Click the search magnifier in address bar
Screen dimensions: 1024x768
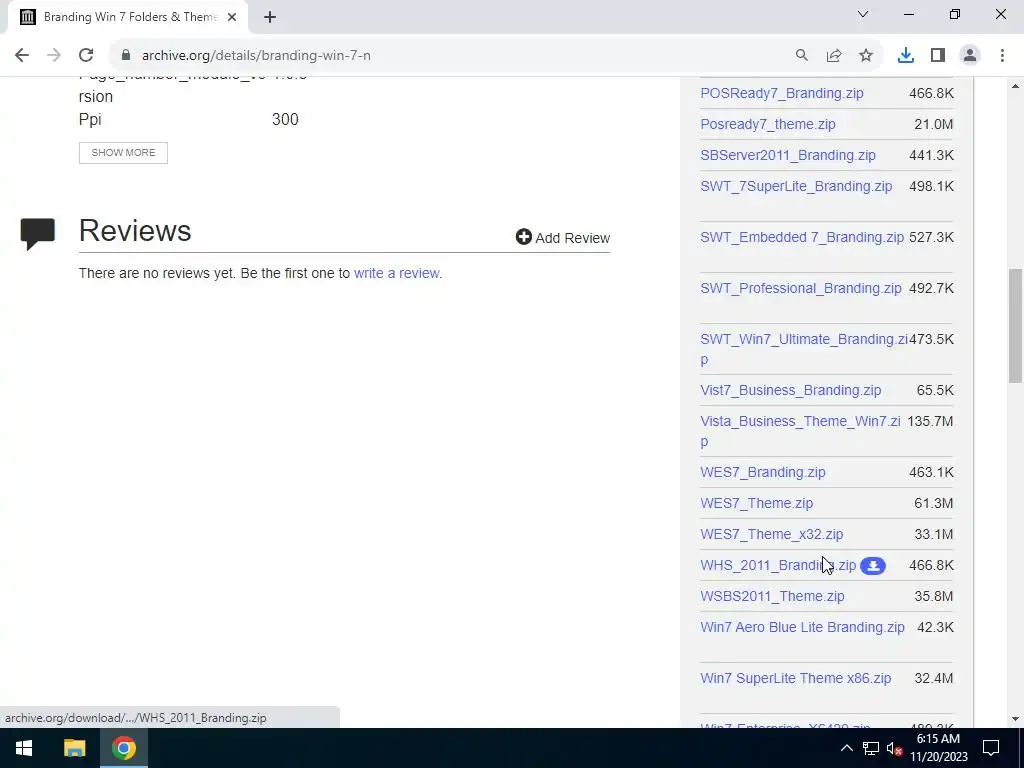click(801, 56)
